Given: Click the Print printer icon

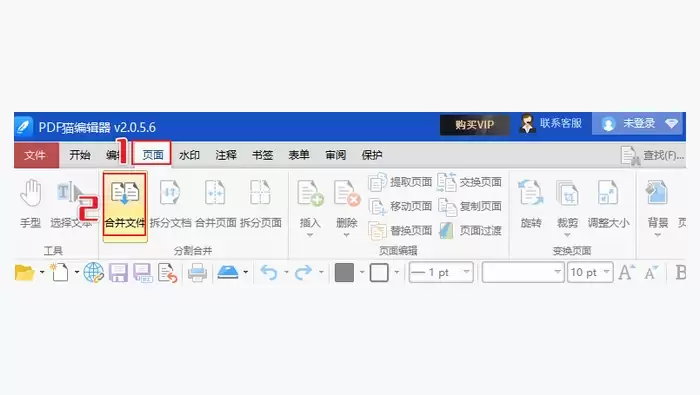Looking at the screenshot, I should click(x=197, y=273).
